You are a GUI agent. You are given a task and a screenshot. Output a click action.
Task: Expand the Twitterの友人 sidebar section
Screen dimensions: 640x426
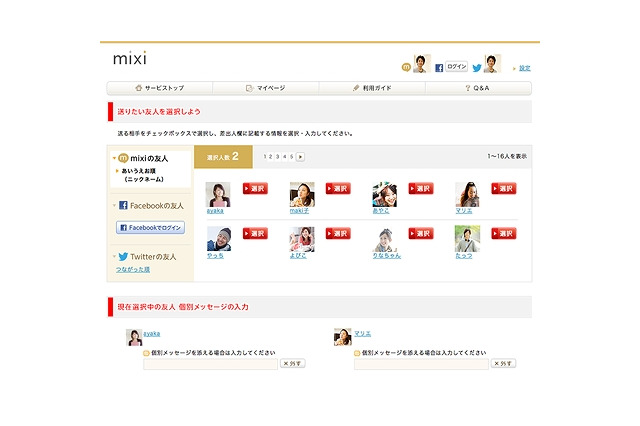coord(114,257)
